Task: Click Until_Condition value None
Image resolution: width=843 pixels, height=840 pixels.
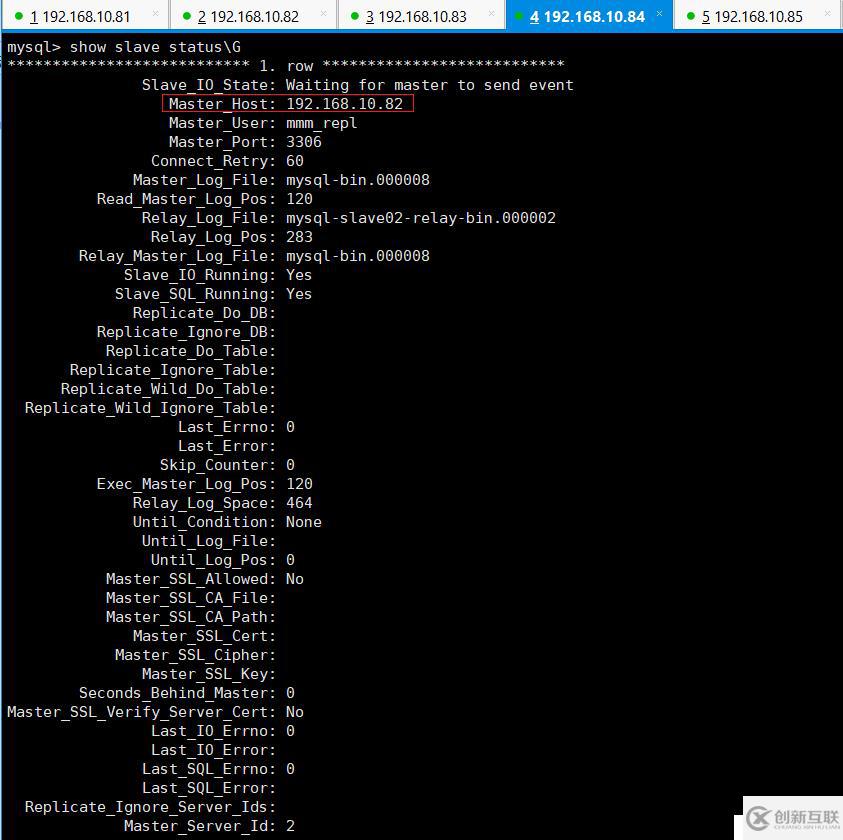Action: tap(304, 522)
